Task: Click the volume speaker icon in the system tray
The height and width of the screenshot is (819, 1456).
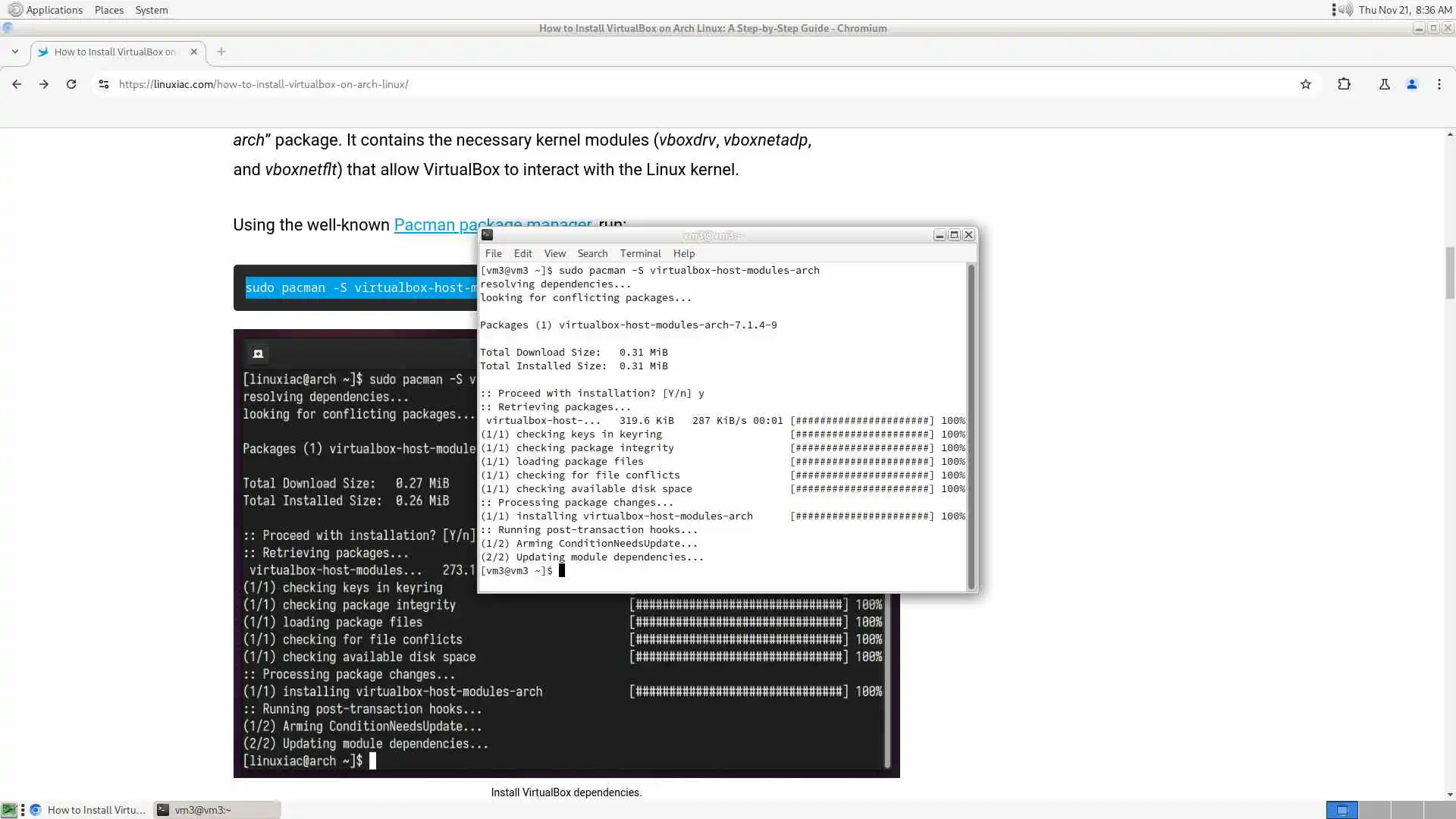Action: pyautogui.click(x=1345, y=10)
